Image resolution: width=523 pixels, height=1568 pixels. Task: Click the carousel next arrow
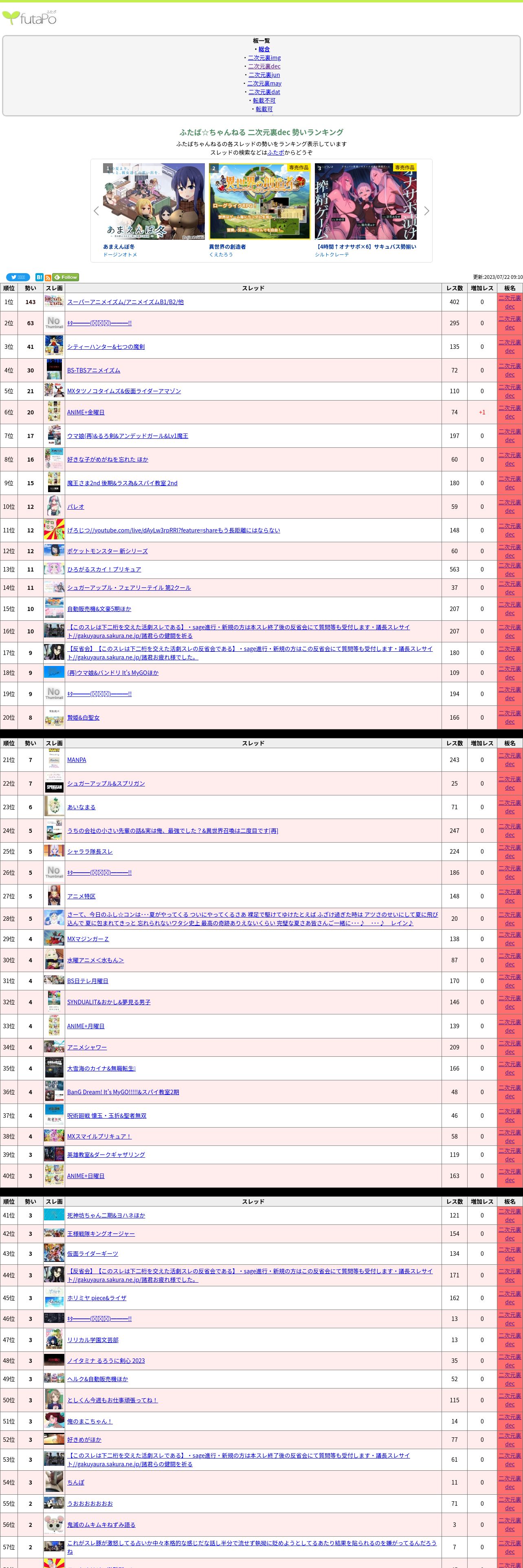click(426, 210)
